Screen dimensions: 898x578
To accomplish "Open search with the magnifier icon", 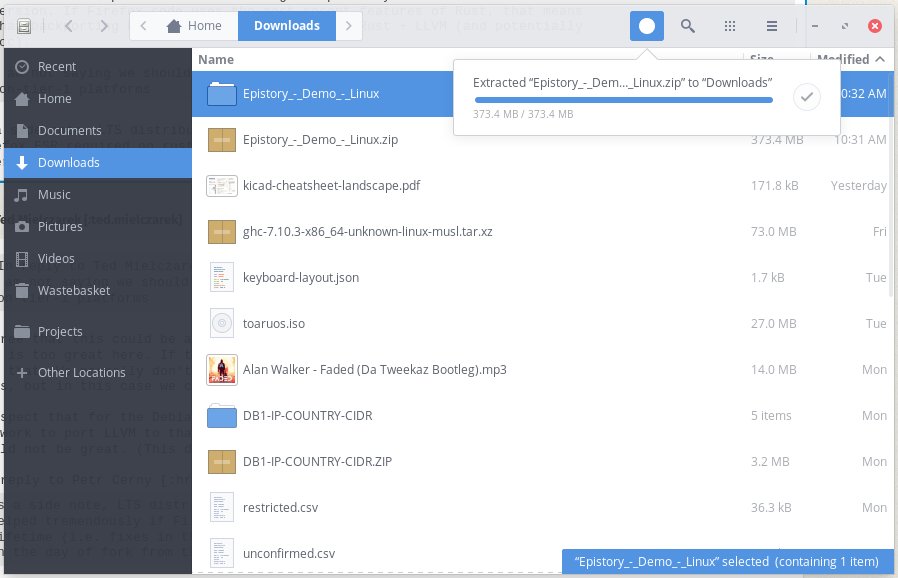I will pyautogui.click(x=688, y=26).
